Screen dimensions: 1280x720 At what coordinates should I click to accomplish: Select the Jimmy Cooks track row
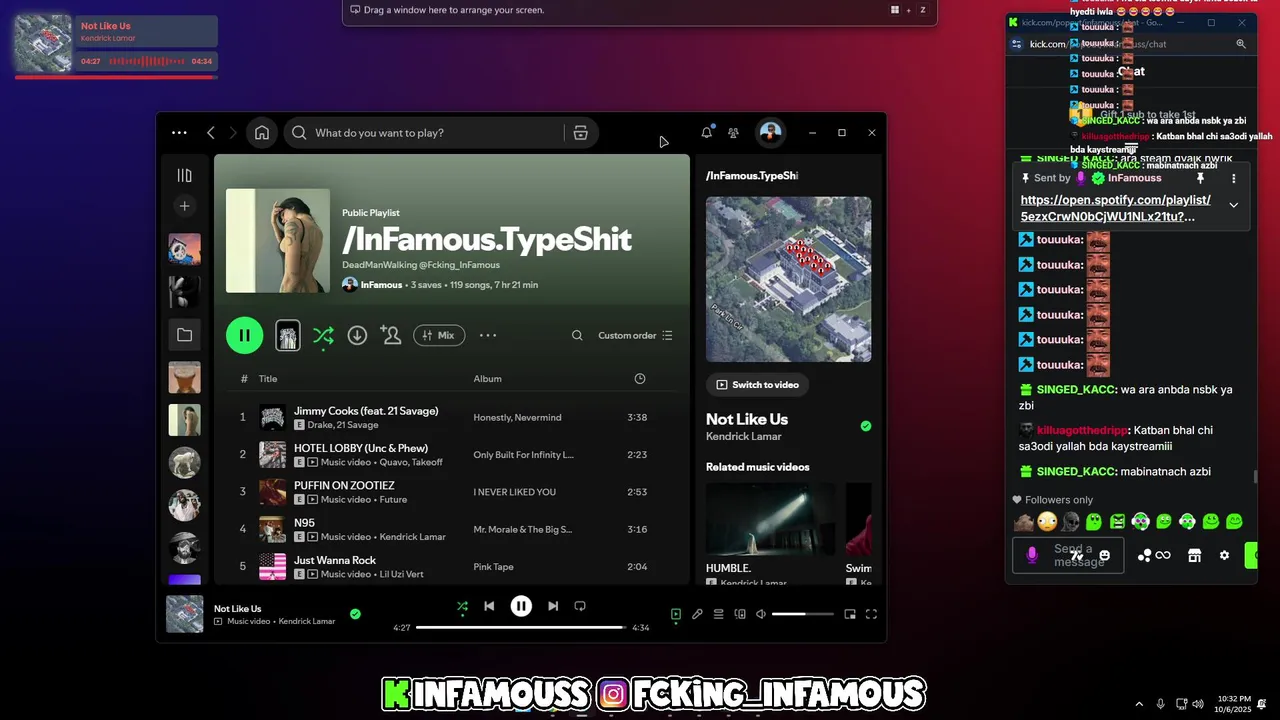(452, 417)
